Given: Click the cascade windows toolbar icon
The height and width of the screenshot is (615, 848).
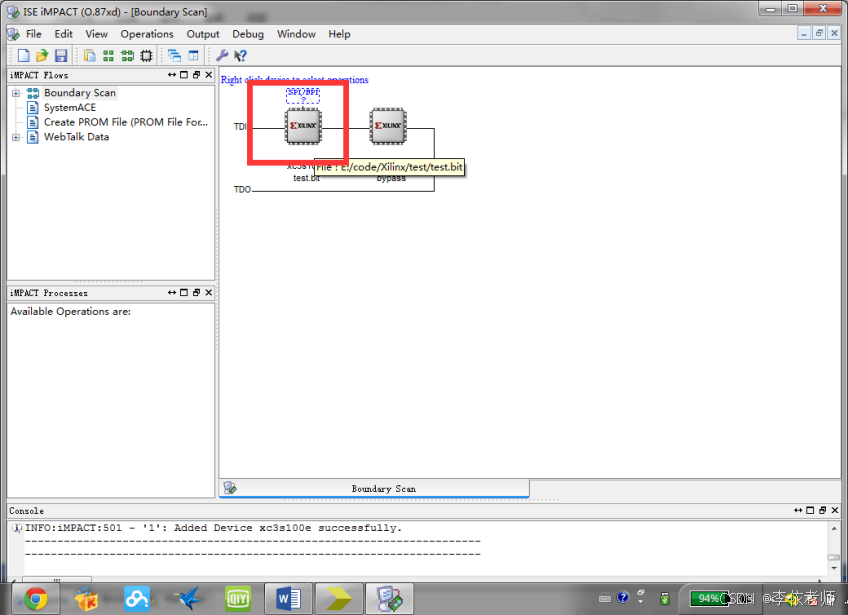Looking at the screenshot, I should pyautogui.click(x=174, y=55).
